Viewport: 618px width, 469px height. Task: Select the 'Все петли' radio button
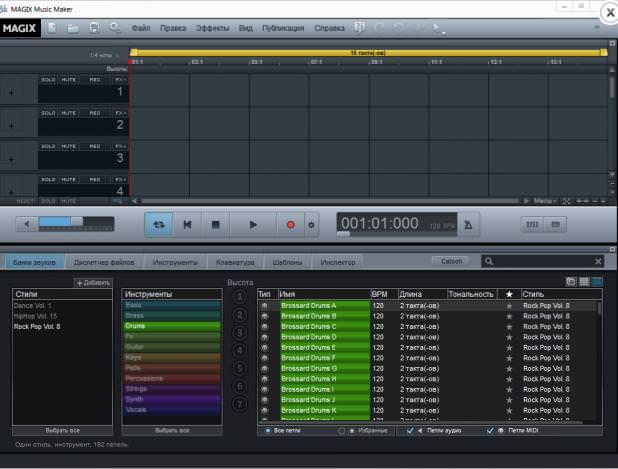coord(268,431)
